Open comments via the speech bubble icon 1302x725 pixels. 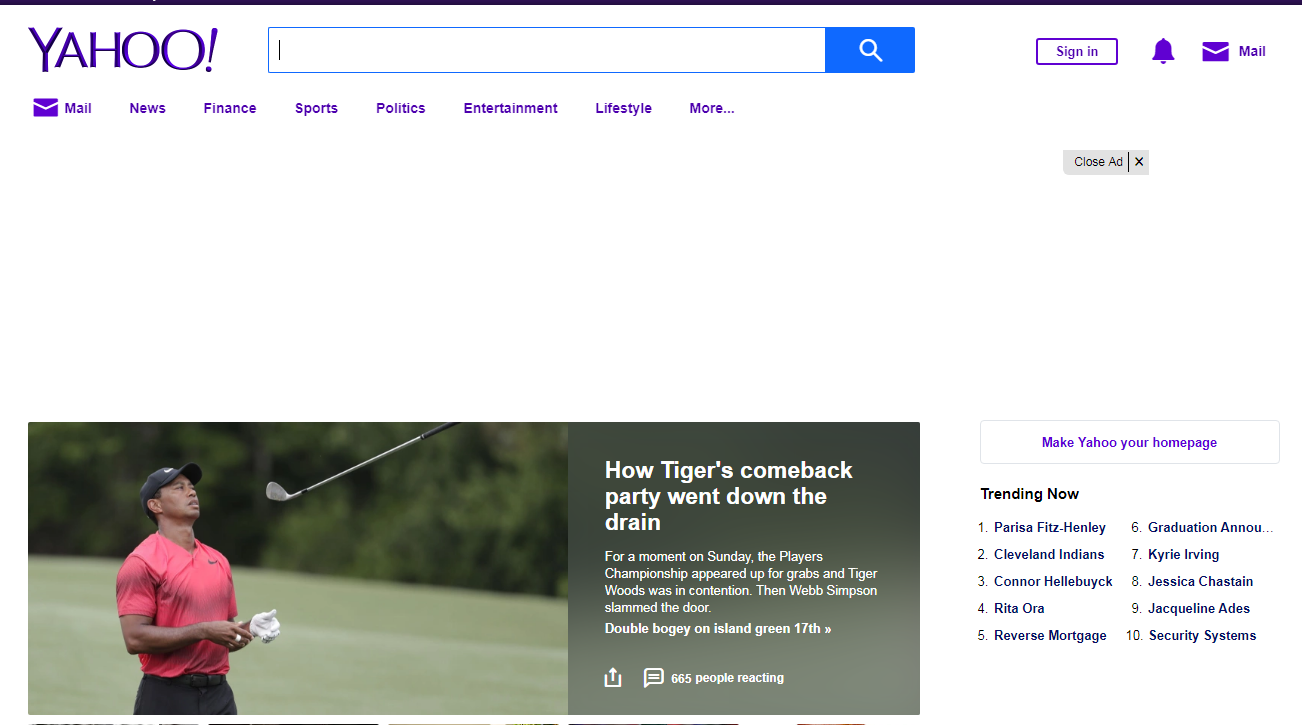pyautogui.click(x=653, y=678)
